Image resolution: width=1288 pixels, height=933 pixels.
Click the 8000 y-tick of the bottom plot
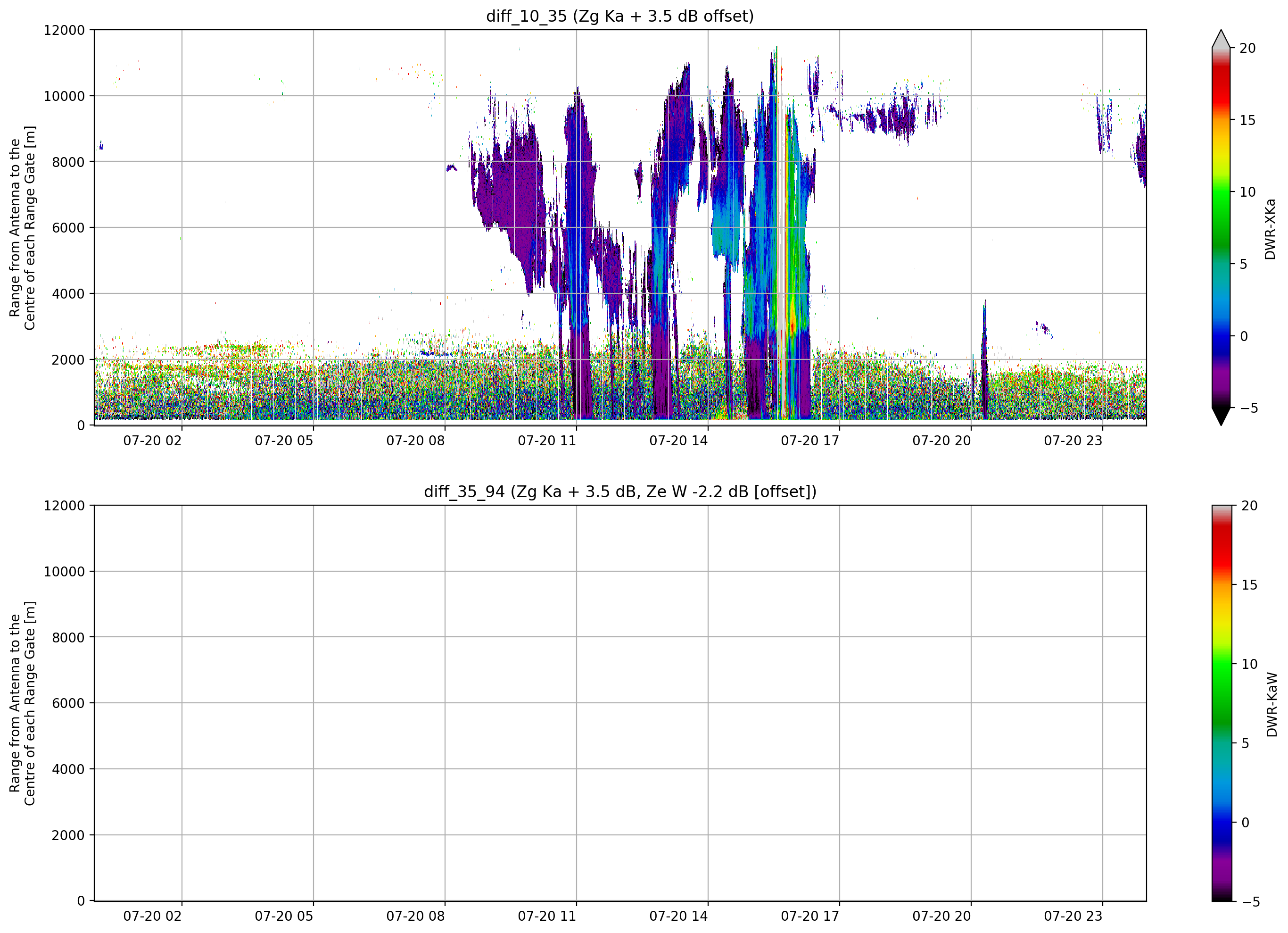pos(68,638)
